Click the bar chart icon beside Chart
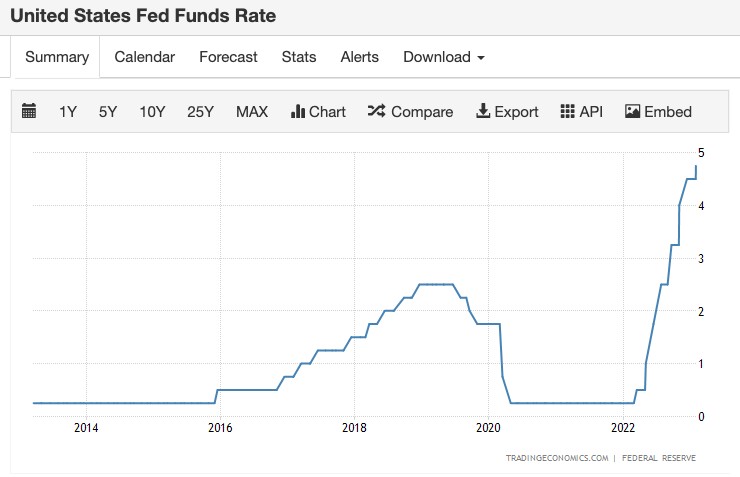740x477 pixels. pos(298,111)
